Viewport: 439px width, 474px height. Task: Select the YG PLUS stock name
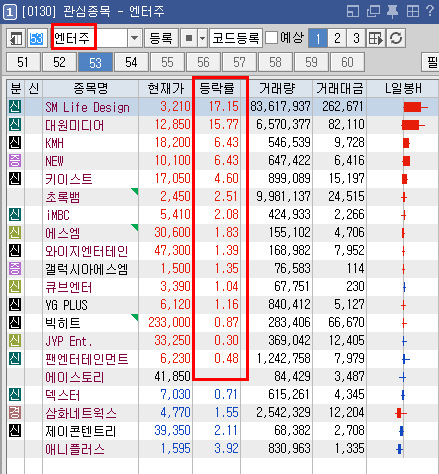pyautogui.click(x=66, y=305)
